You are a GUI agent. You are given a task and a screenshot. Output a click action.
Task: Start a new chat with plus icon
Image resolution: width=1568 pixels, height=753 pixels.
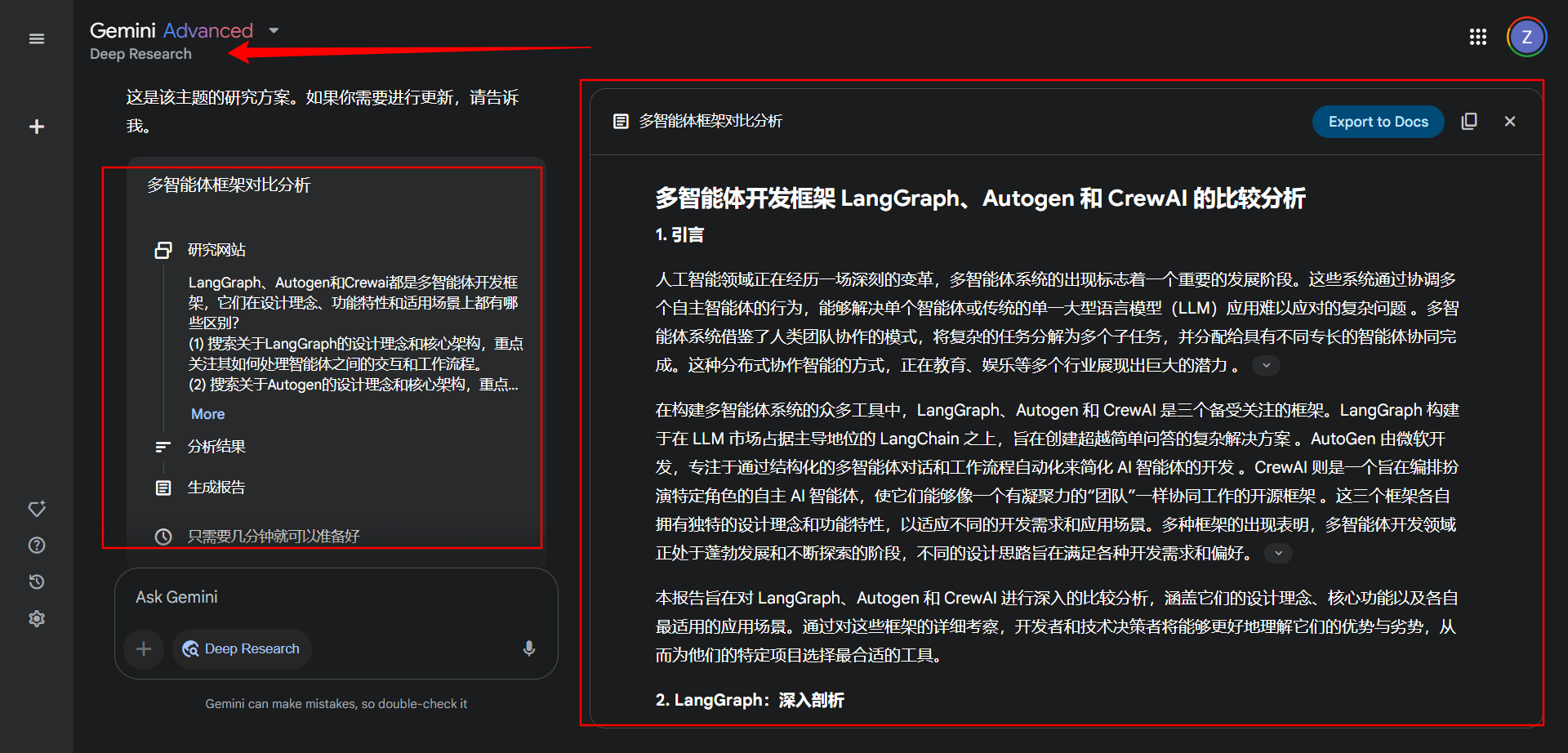point(37,127)
